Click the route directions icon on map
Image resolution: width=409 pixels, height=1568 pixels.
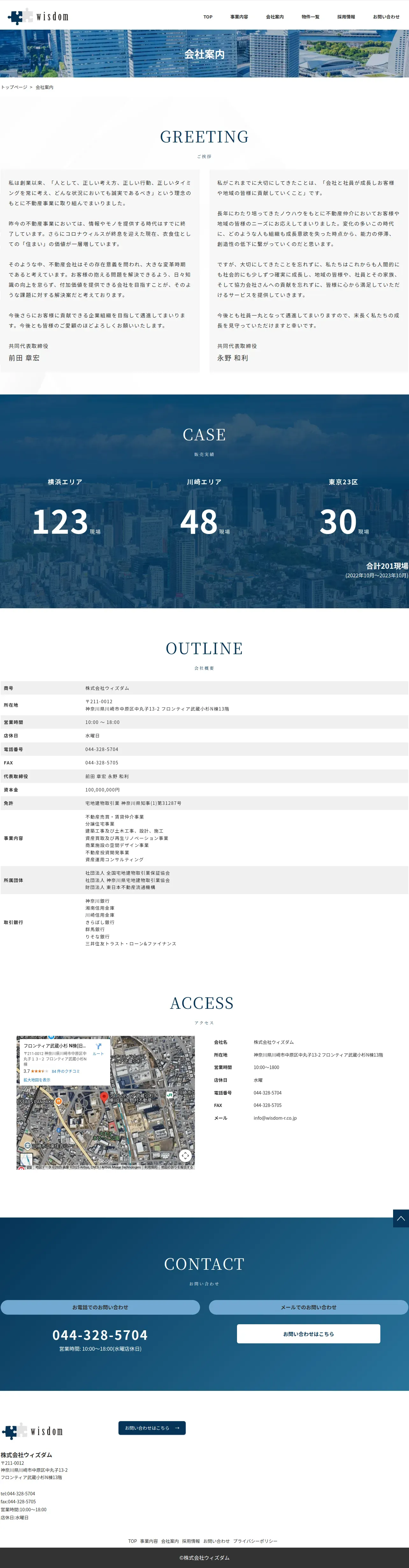click(98, 1047)
